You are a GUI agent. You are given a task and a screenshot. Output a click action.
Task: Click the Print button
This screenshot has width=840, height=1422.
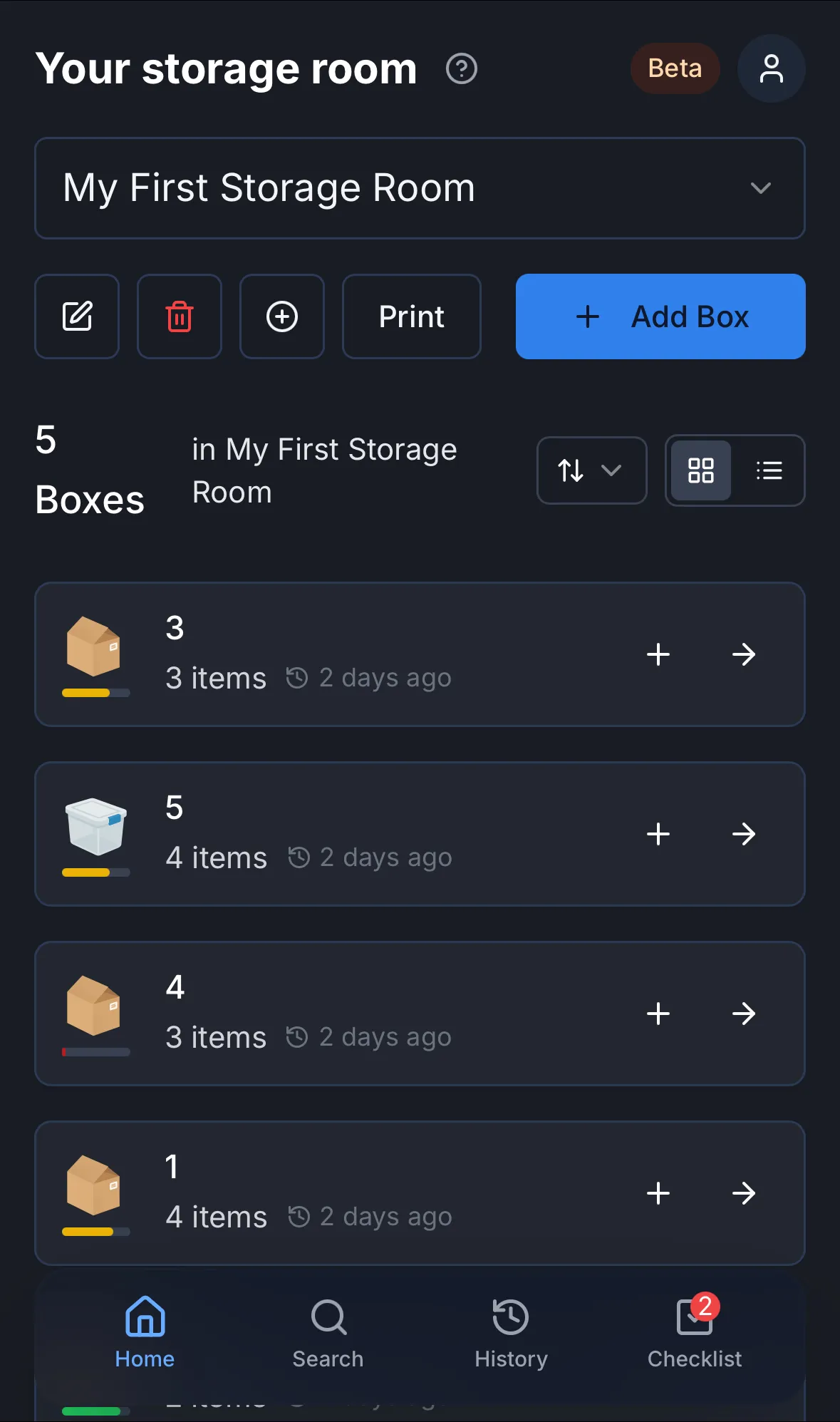click(x=412, y=316)
